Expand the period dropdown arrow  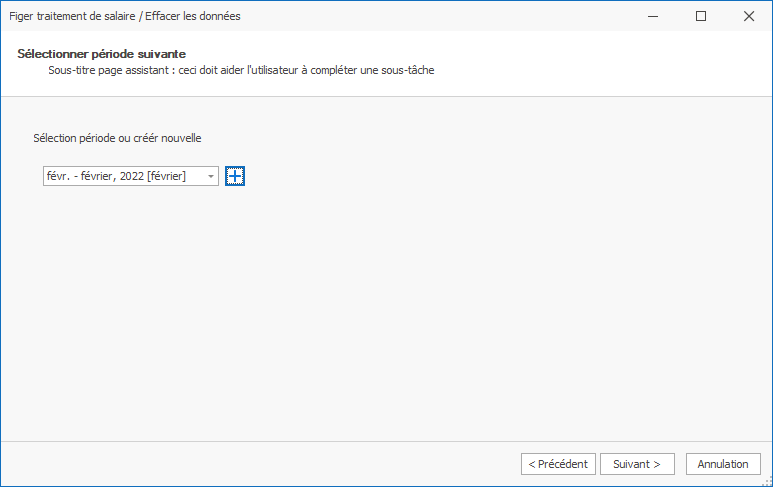point(211,176)
